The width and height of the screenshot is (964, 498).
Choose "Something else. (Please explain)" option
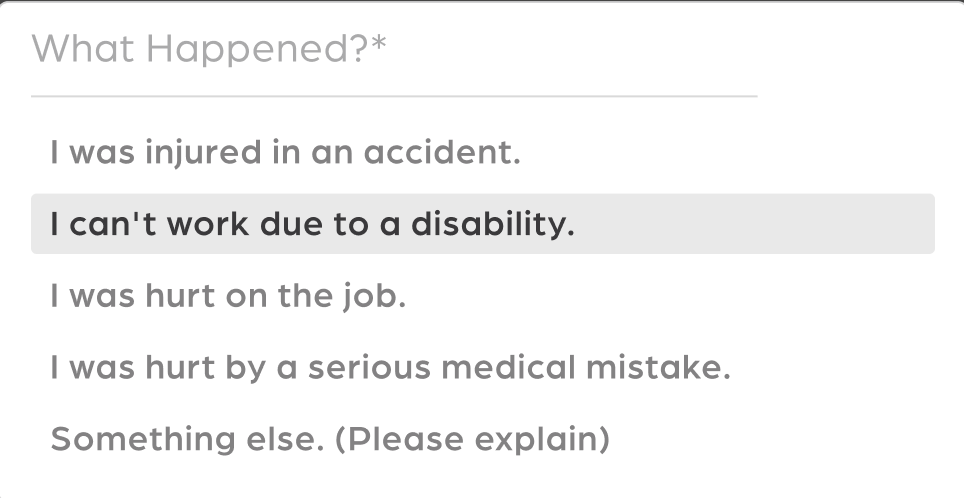click(x=330, y=439)
